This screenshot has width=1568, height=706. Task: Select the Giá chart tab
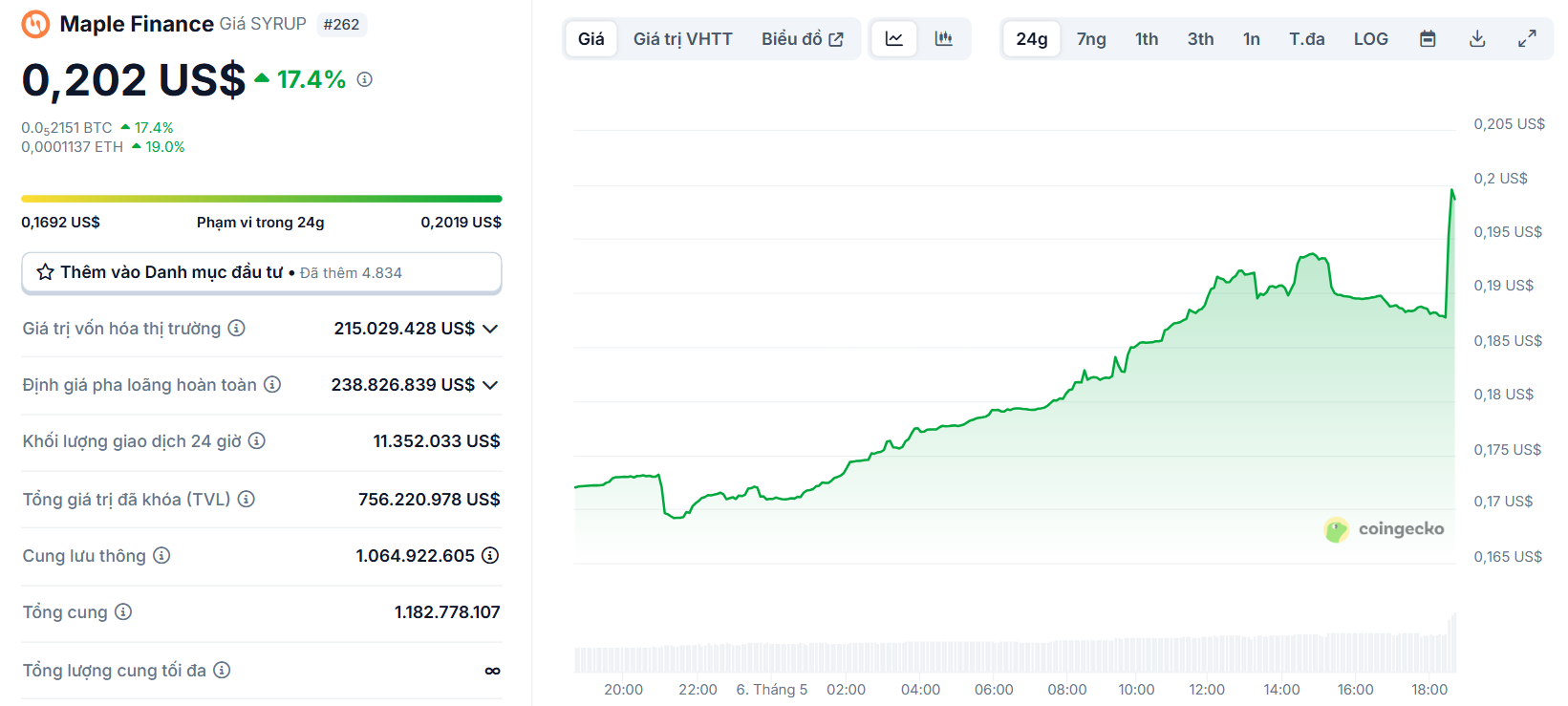(x=591, y=39)
